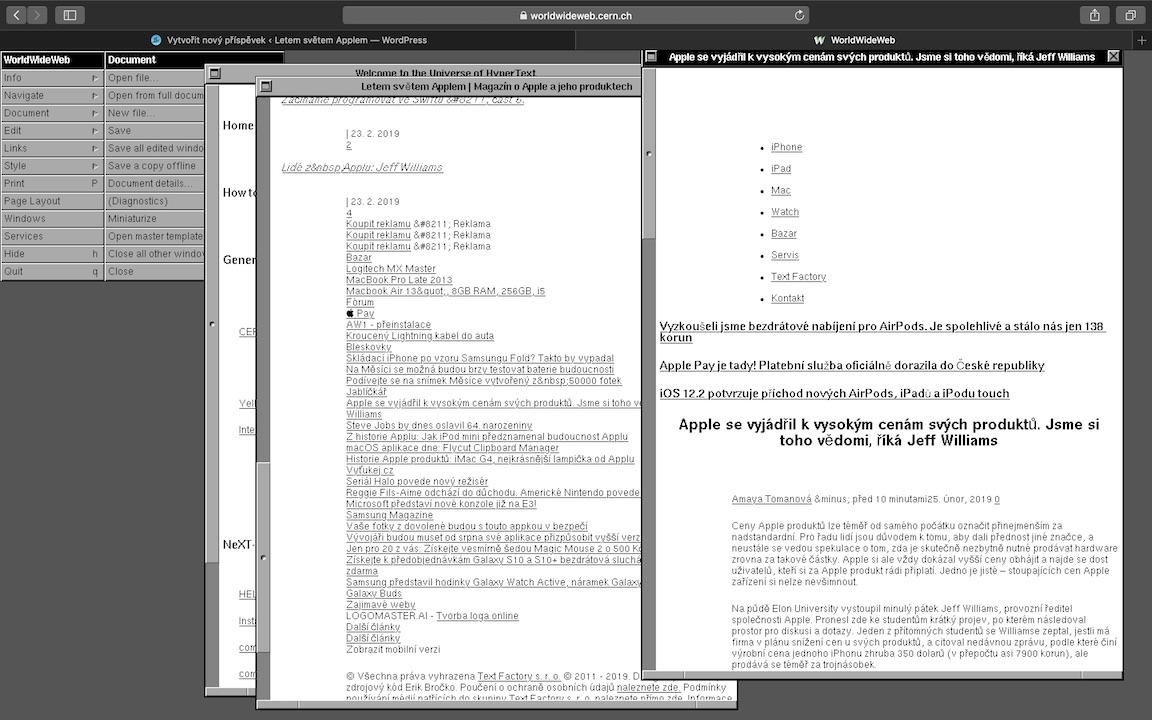This screenshot has width=1152, height=720.
Task: Select Print menu item
Action: pyautogui.click(x=51, y=184)
